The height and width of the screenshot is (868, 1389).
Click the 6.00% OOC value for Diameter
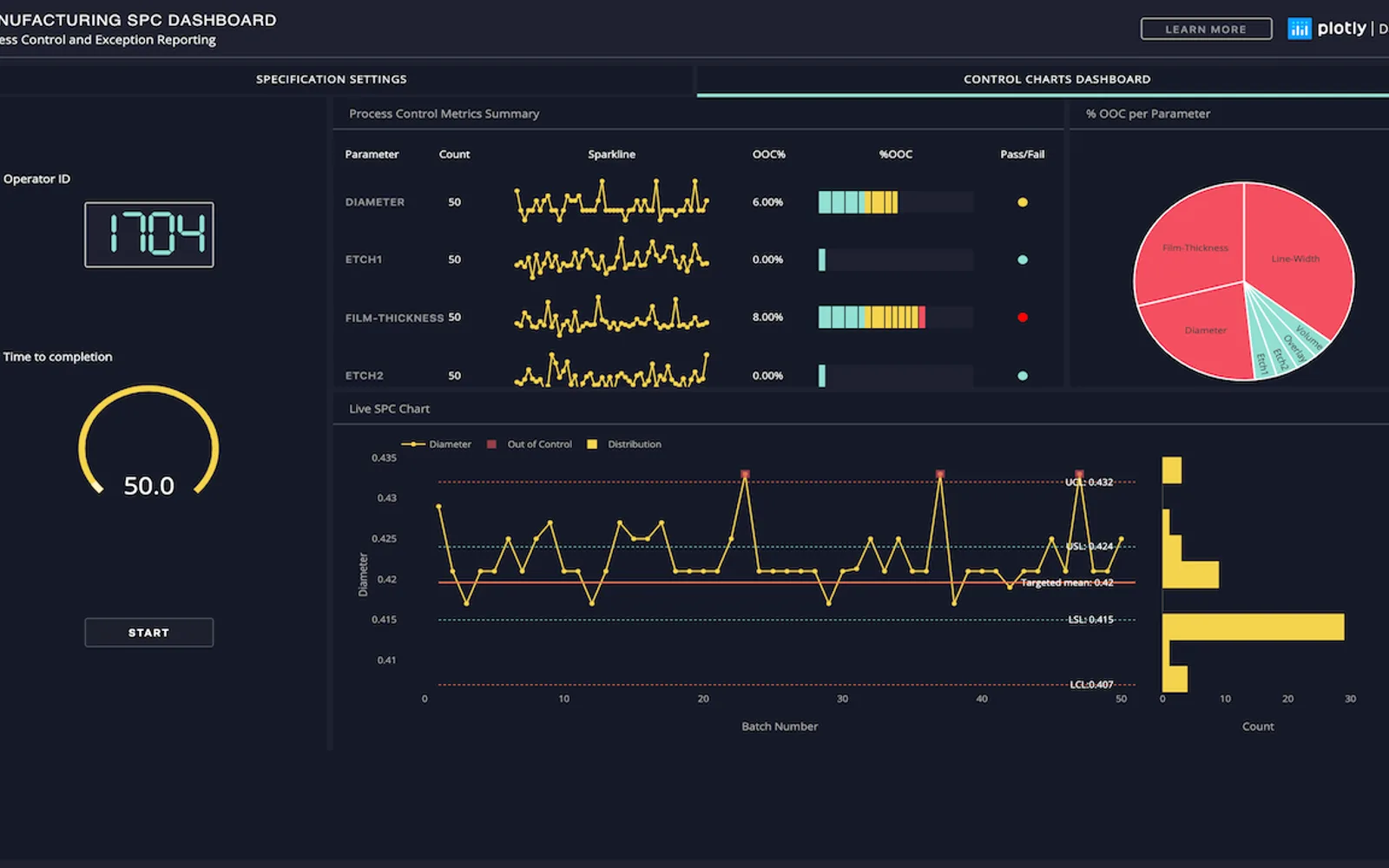click(x=767, y=202)
